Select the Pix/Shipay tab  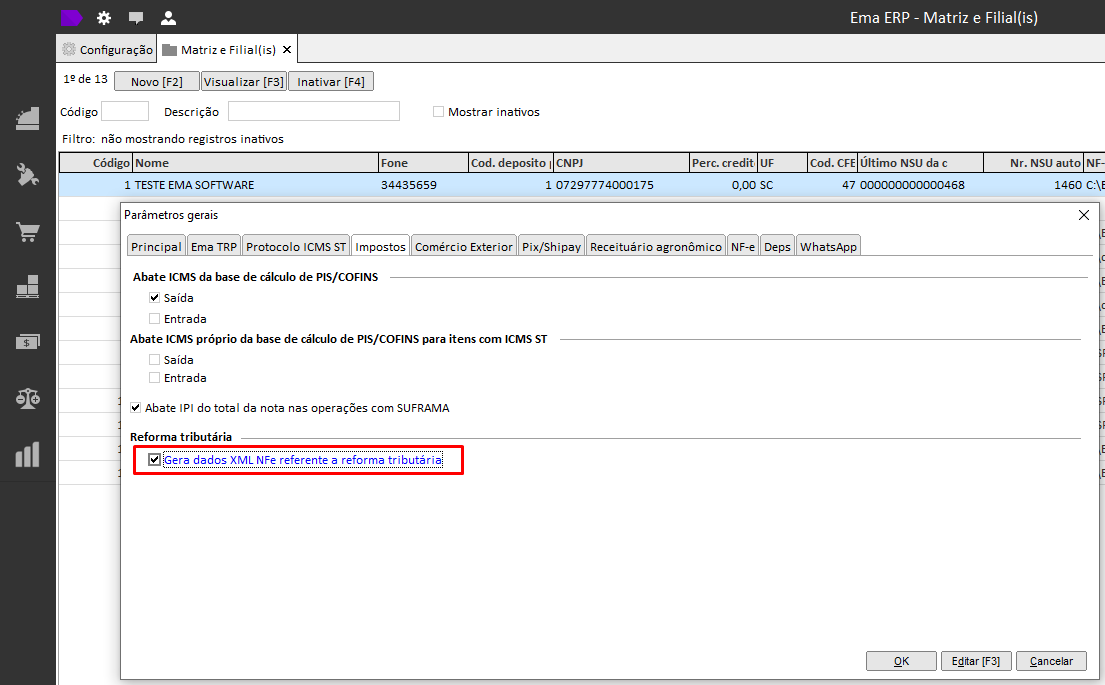pyautogui.click(x=551, y=247)
